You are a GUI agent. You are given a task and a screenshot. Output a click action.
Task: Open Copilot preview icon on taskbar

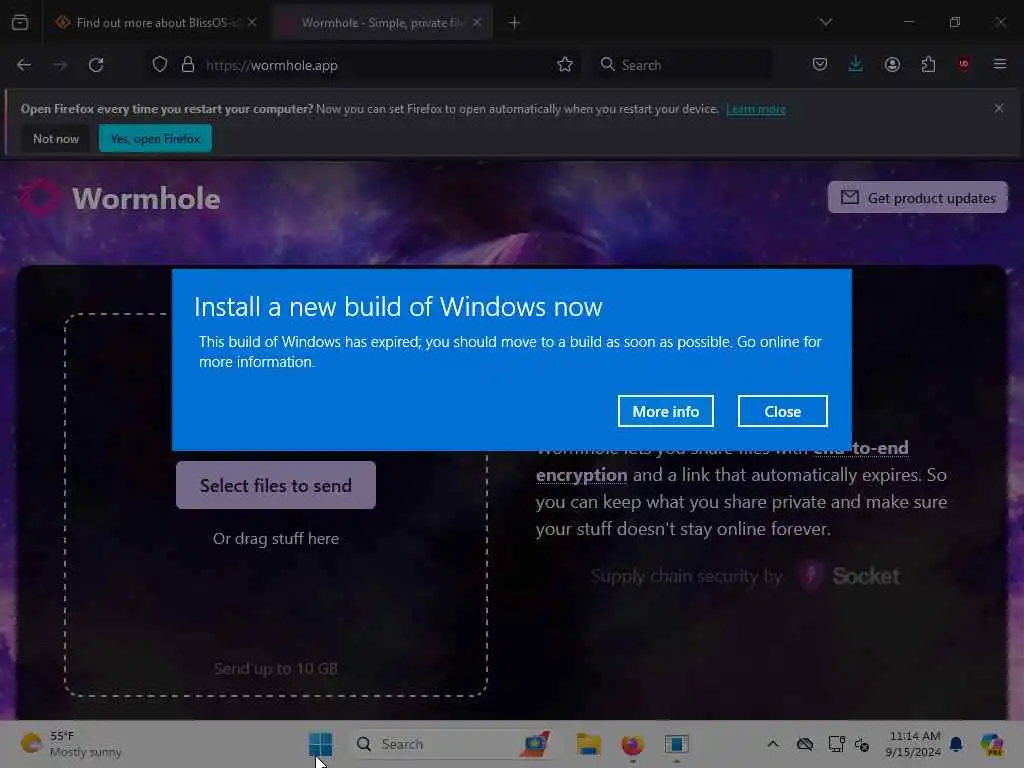pos(992,744)
